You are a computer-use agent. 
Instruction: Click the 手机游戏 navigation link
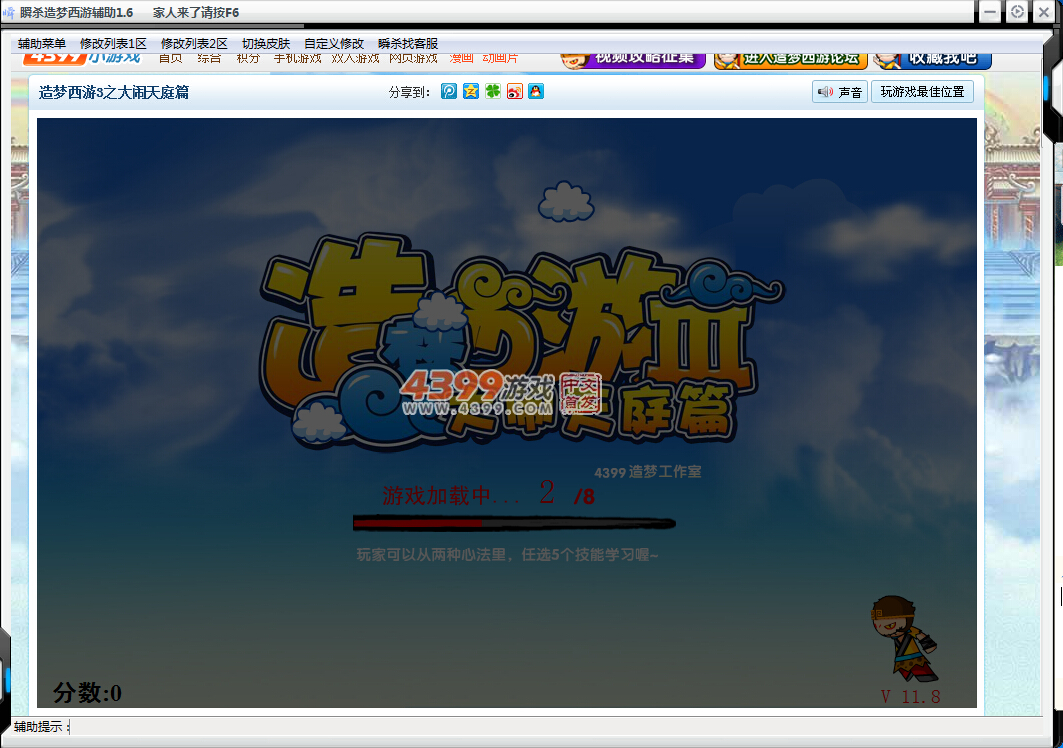(x=298, y=59)
